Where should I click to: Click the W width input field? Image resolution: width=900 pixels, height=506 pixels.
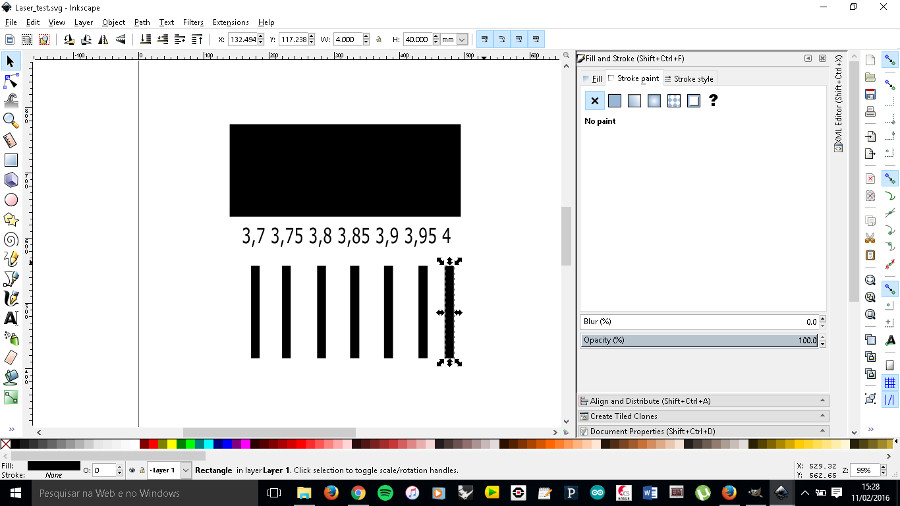coord(347,40)
